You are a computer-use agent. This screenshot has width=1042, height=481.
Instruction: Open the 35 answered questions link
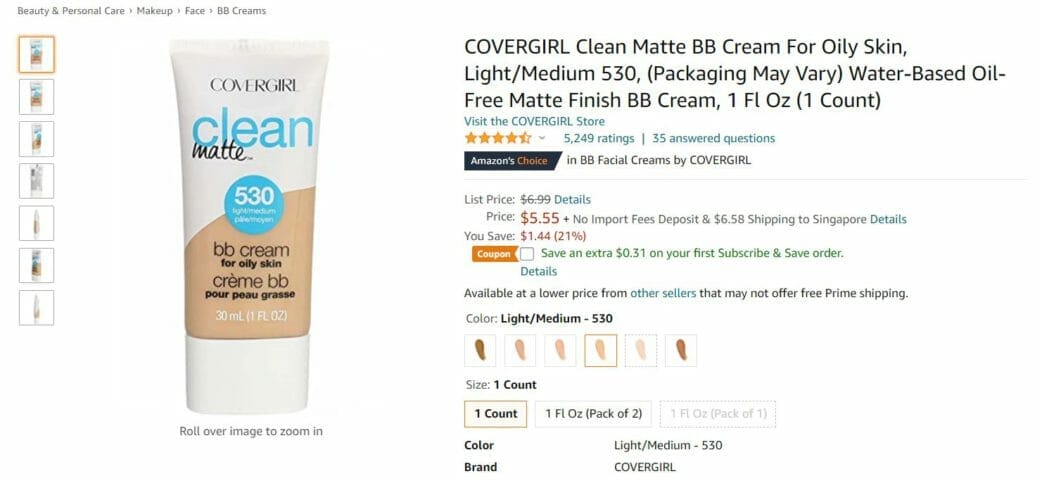click(714, 138)
